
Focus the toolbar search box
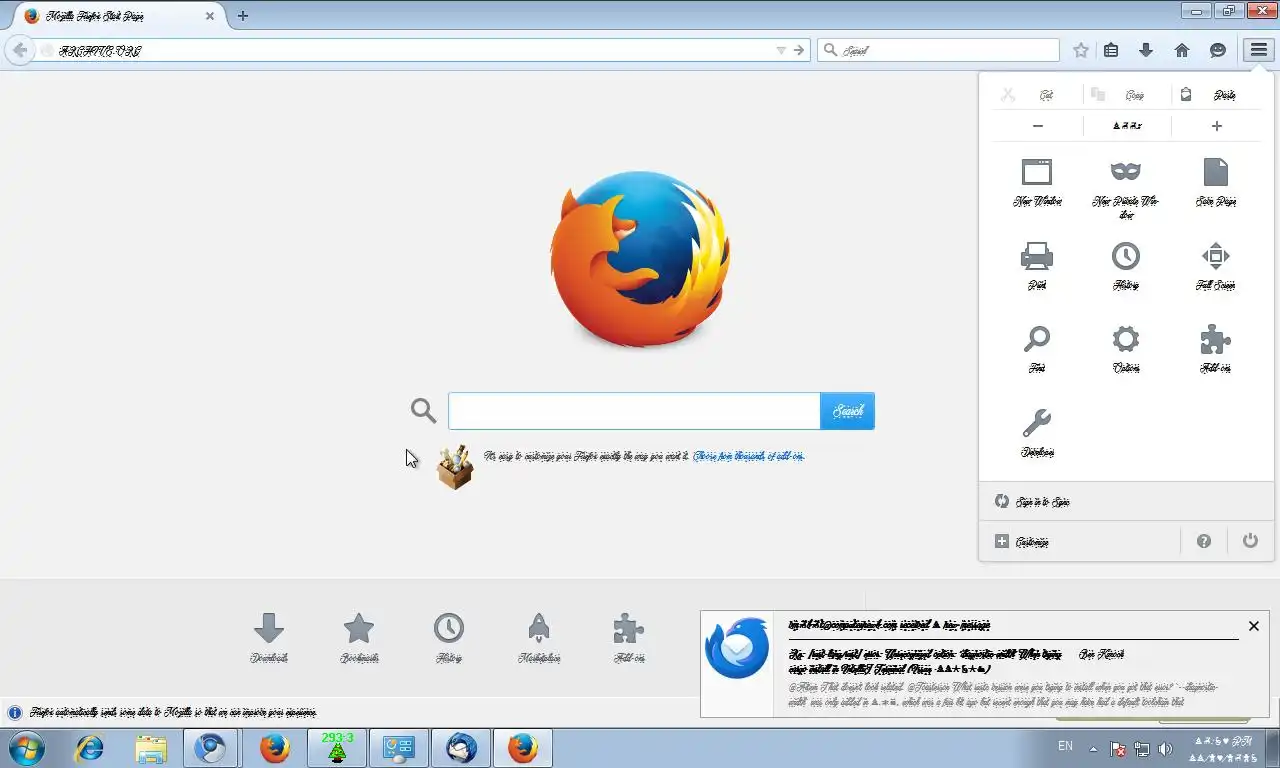[938, 50]
